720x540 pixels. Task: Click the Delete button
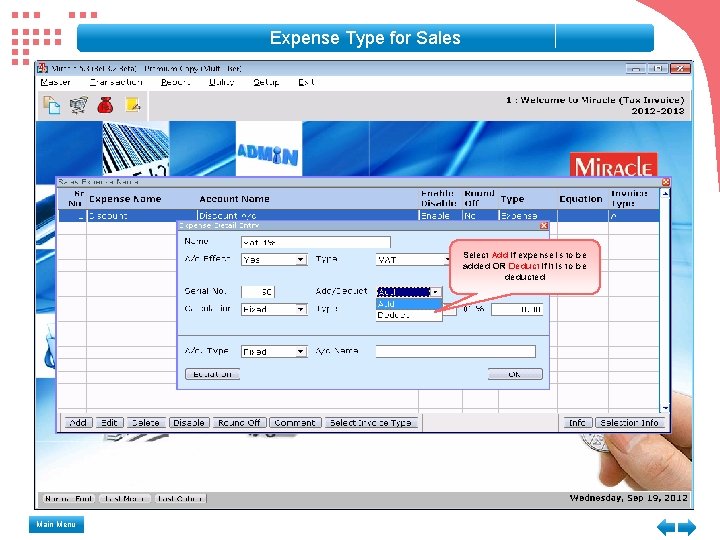[x=146, y=423]
